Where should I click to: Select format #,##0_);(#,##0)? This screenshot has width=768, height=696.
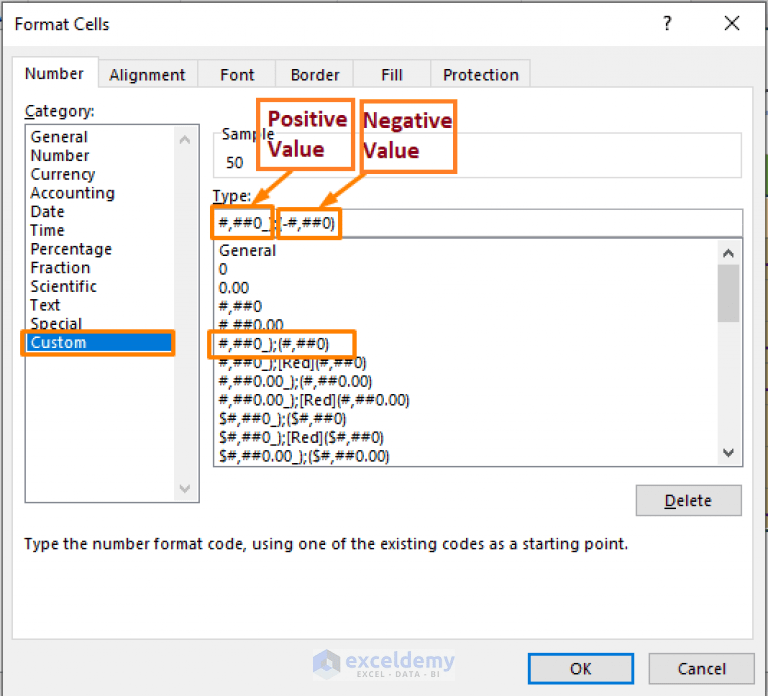[x=273, y=344]
